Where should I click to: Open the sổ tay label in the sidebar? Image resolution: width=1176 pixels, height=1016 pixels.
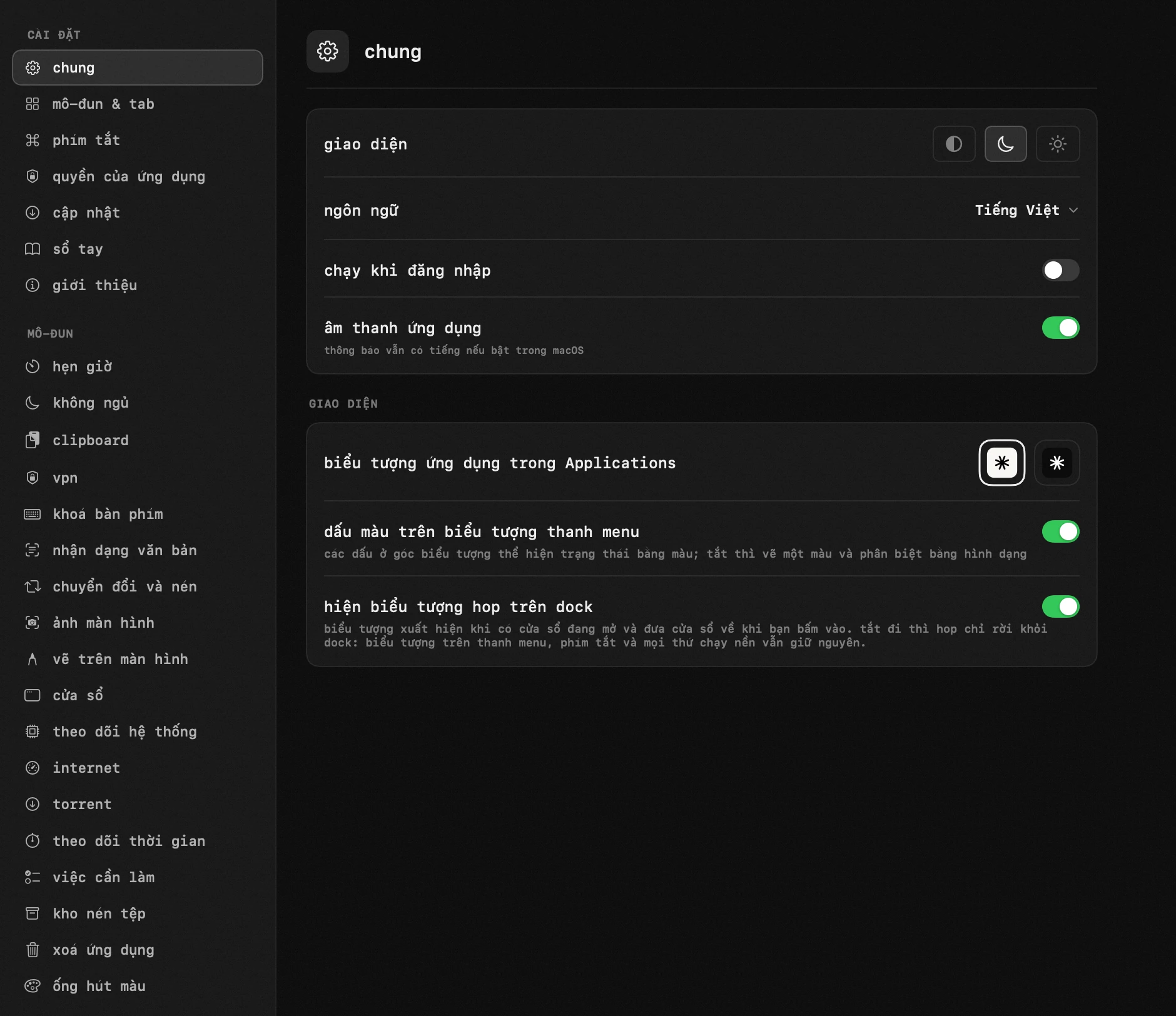pyautogui.click(x=78, y=249)
